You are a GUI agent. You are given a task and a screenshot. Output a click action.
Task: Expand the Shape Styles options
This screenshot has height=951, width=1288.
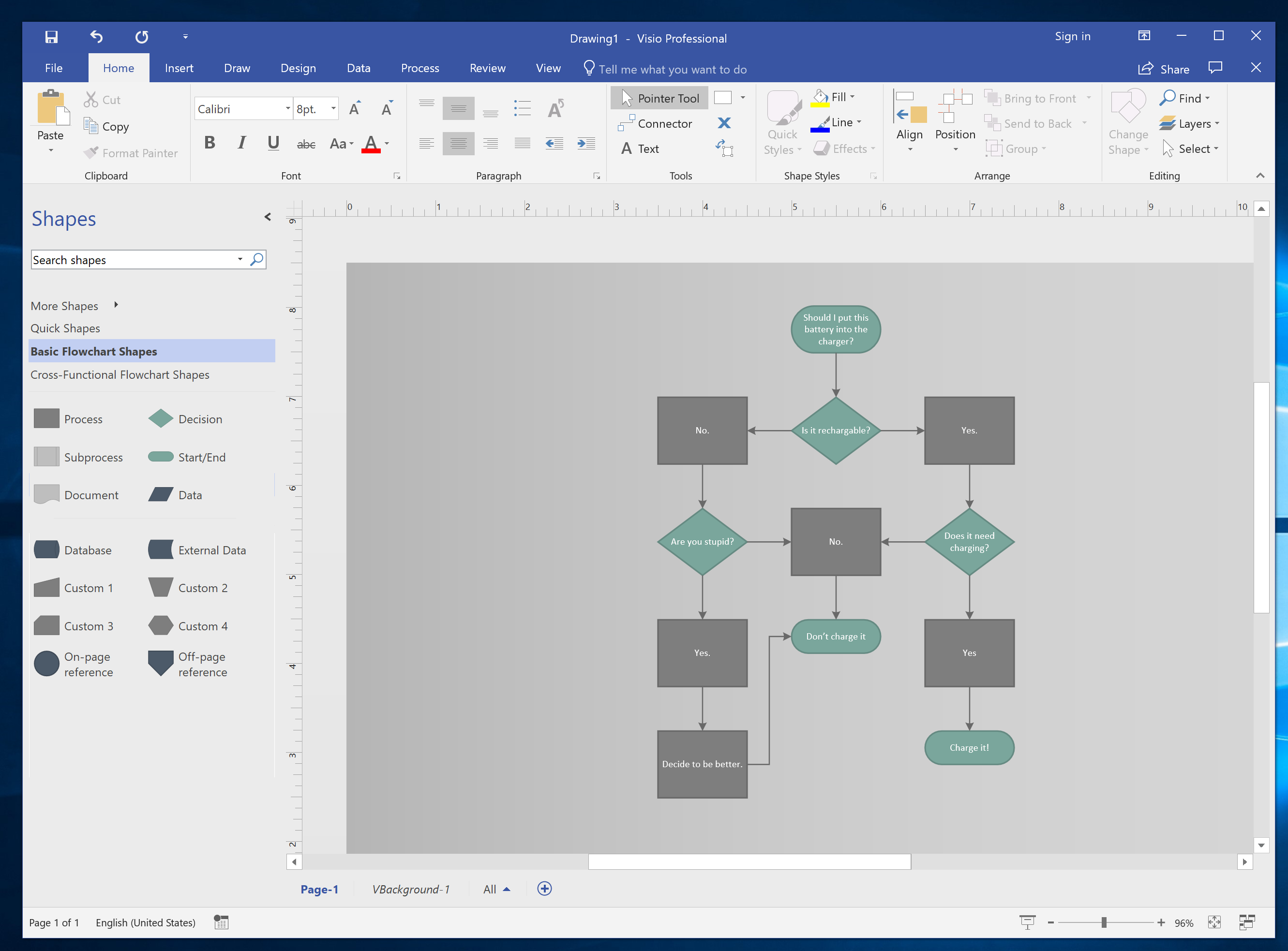pos(874,176)
